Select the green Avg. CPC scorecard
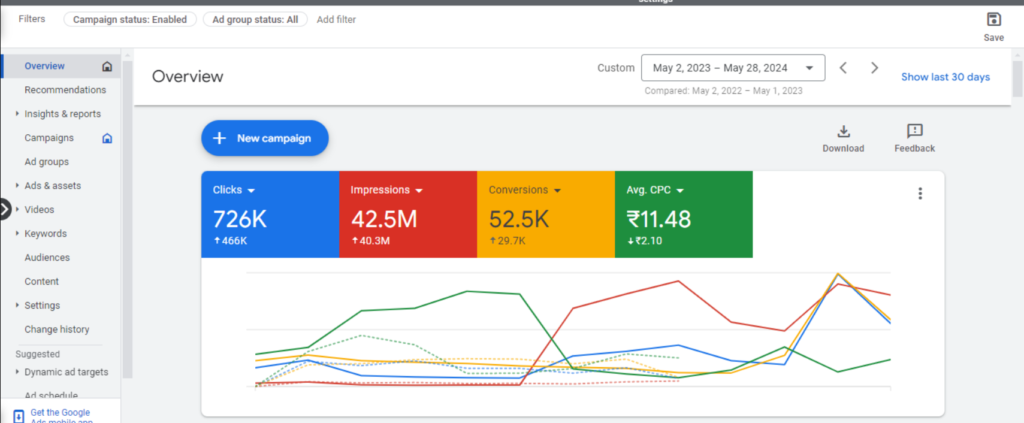 pos(684,215)
